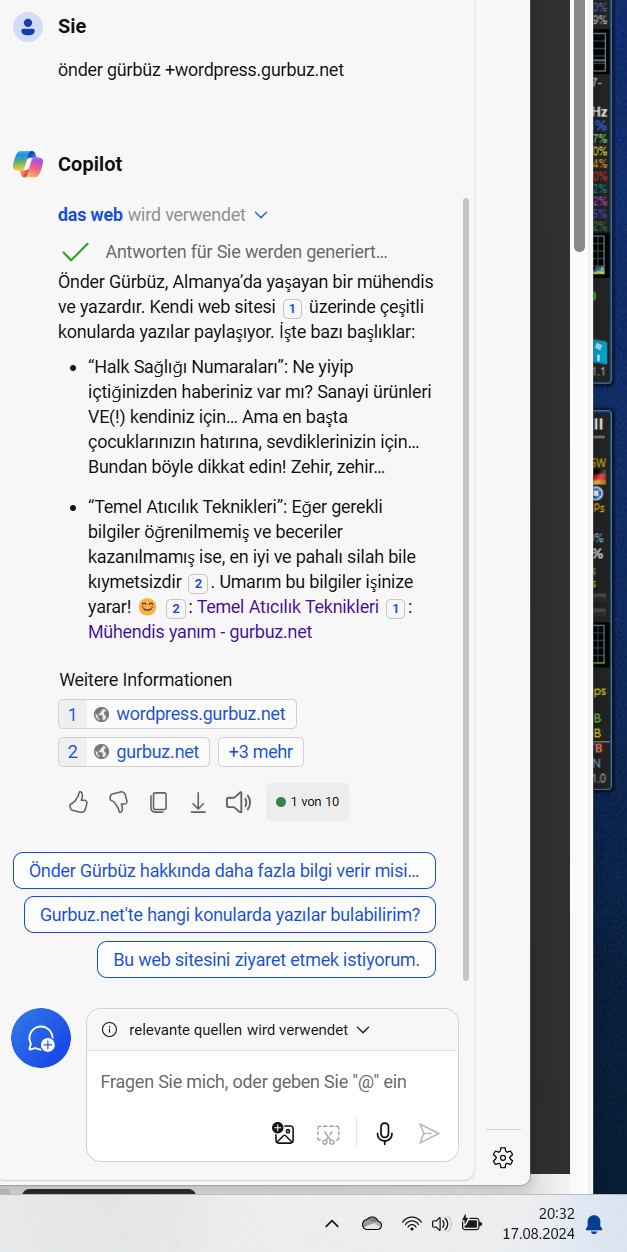Open Copilot settings gear
Viewport: 627px width, 1252px height.
tap(503, 1158)
